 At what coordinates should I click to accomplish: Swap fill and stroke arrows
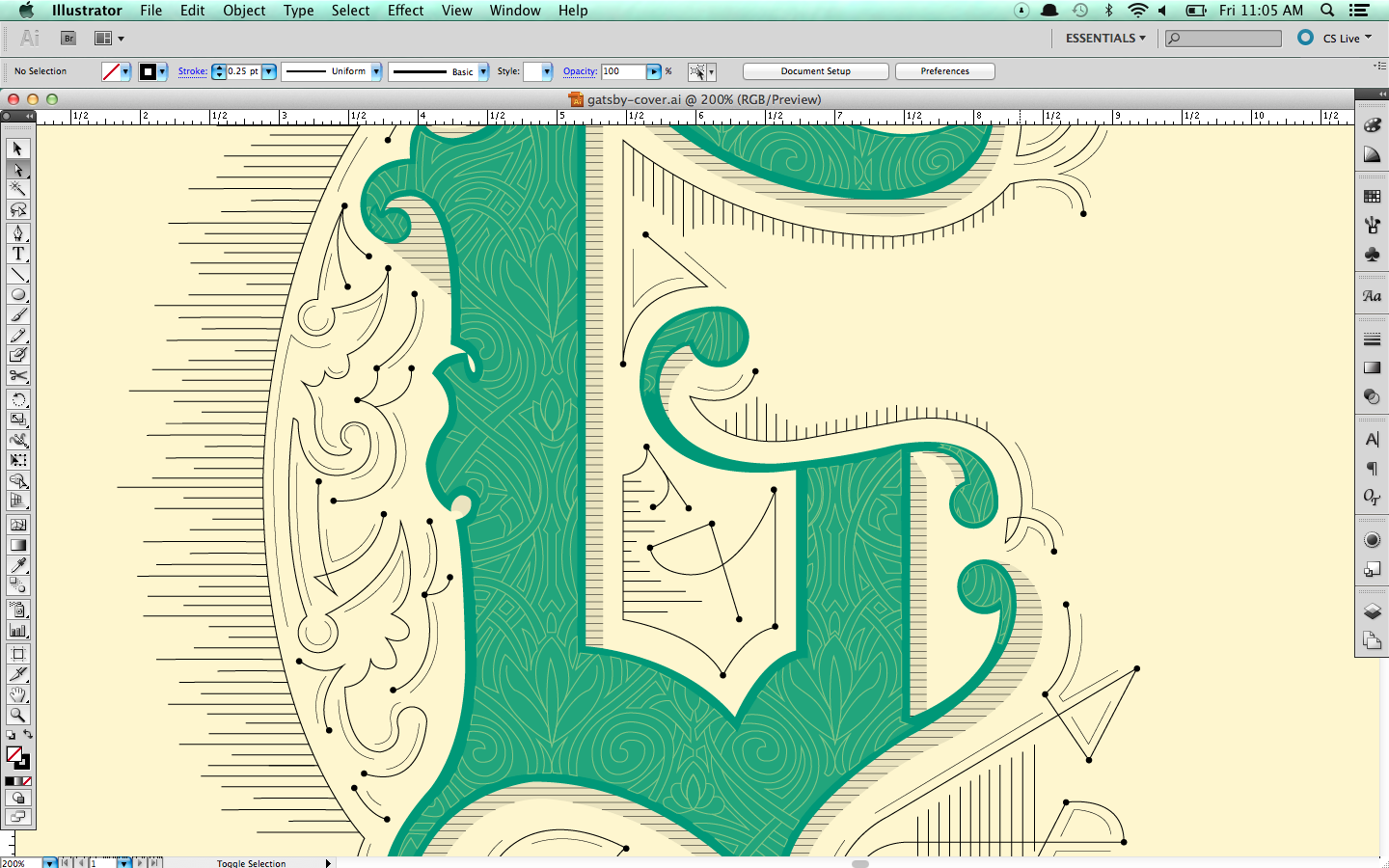(28, 735)
